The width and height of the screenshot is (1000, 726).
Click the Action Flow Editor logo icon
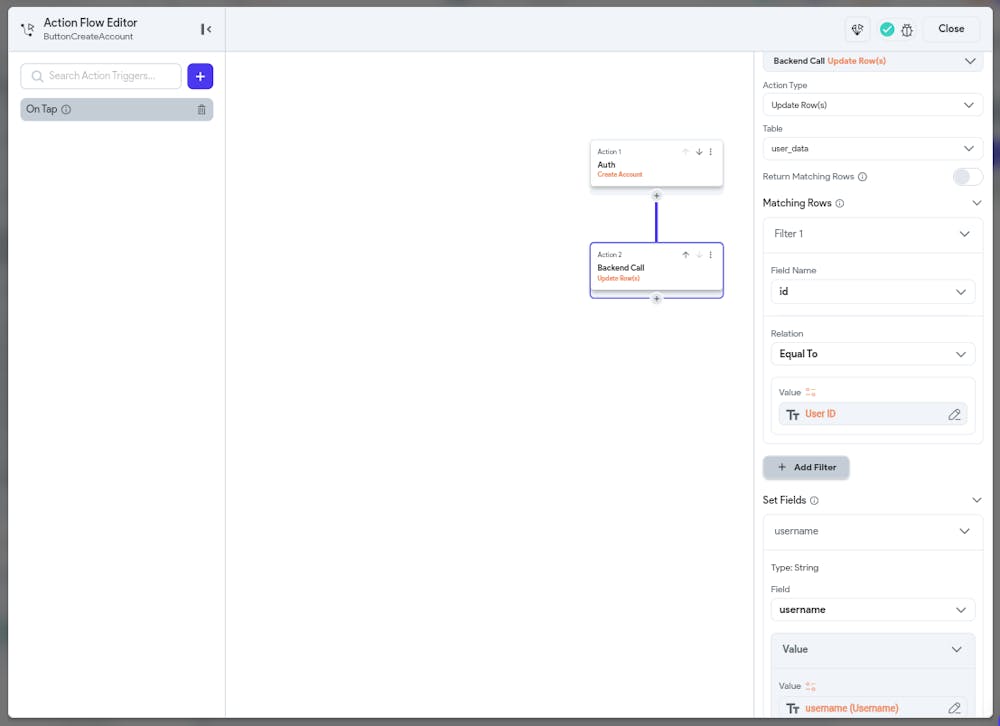(x=27, y=29)
